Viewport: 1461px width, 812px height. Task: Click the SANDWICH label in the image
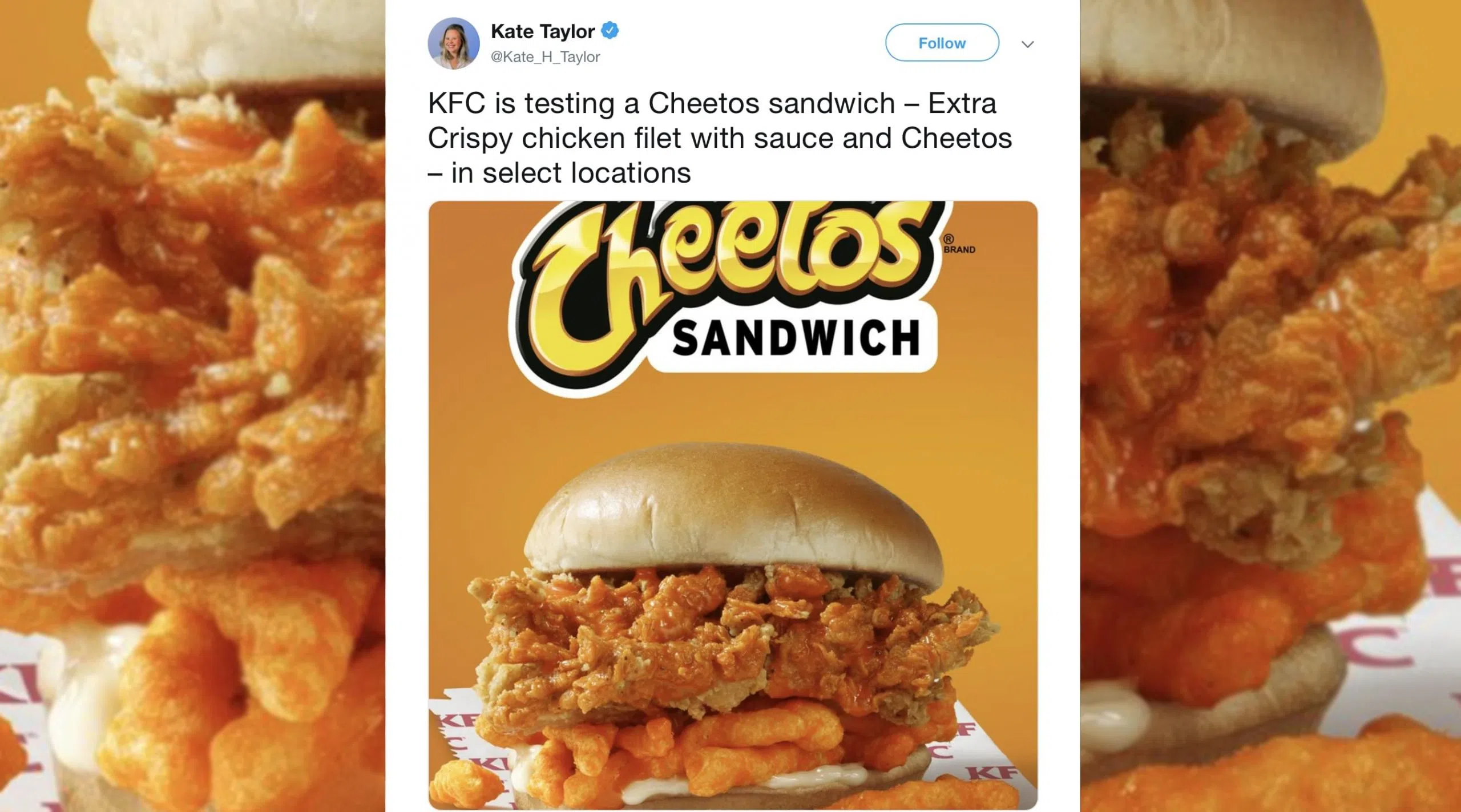click(796, 338)
